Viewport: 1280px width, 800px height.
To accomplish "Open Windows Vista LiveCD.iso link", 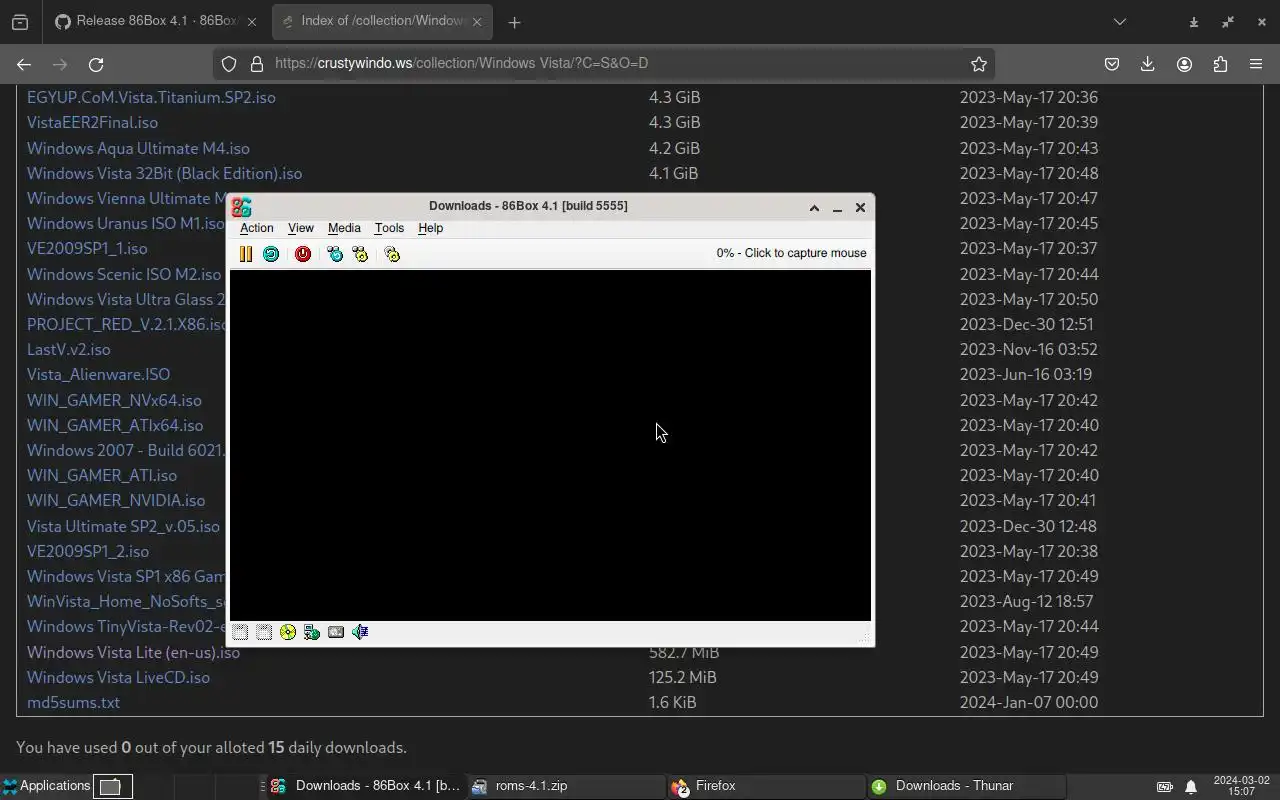I will [118, 677].
